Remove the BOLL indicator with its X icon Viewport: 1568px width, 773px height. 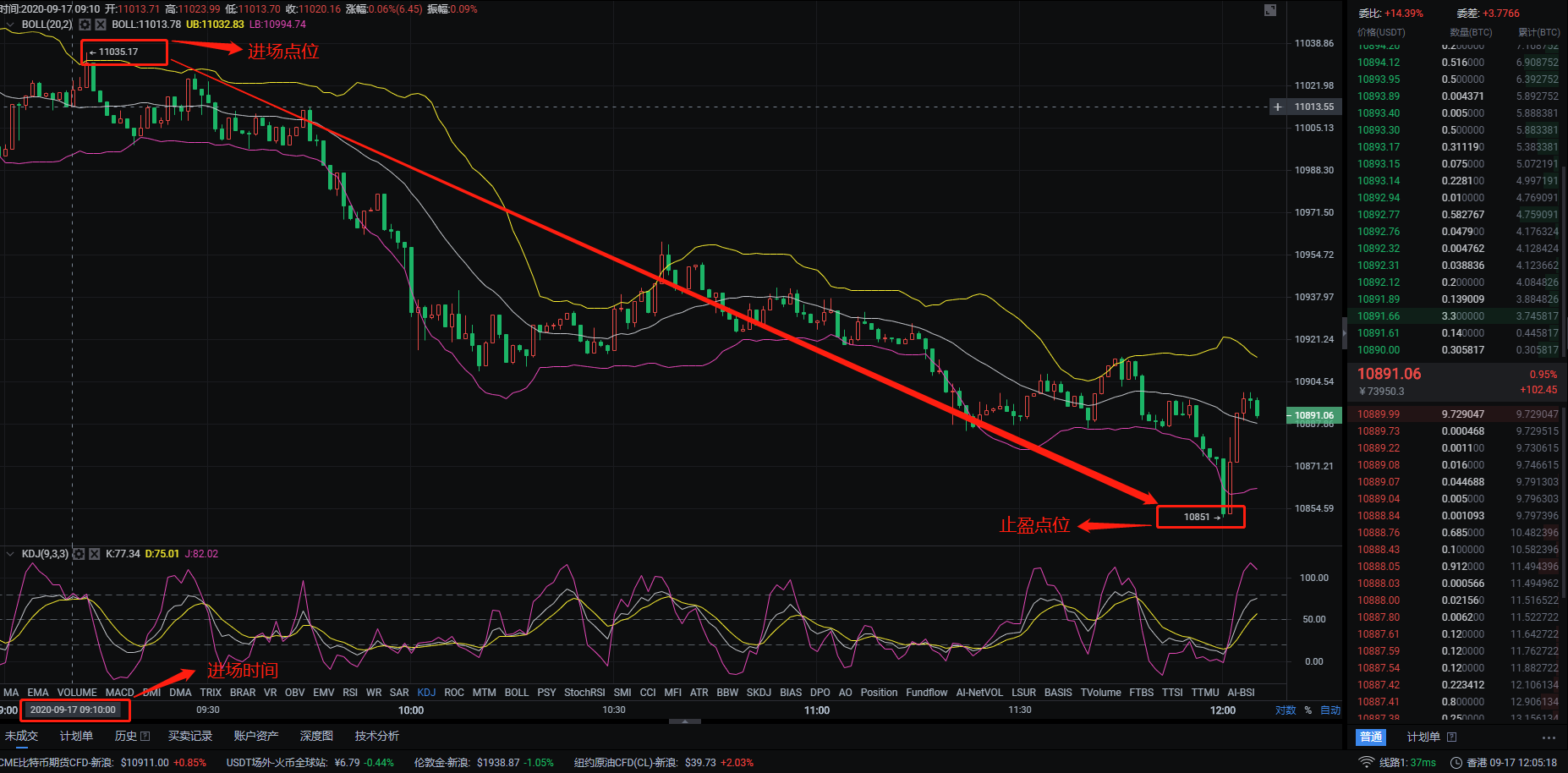tap(99, 25)
